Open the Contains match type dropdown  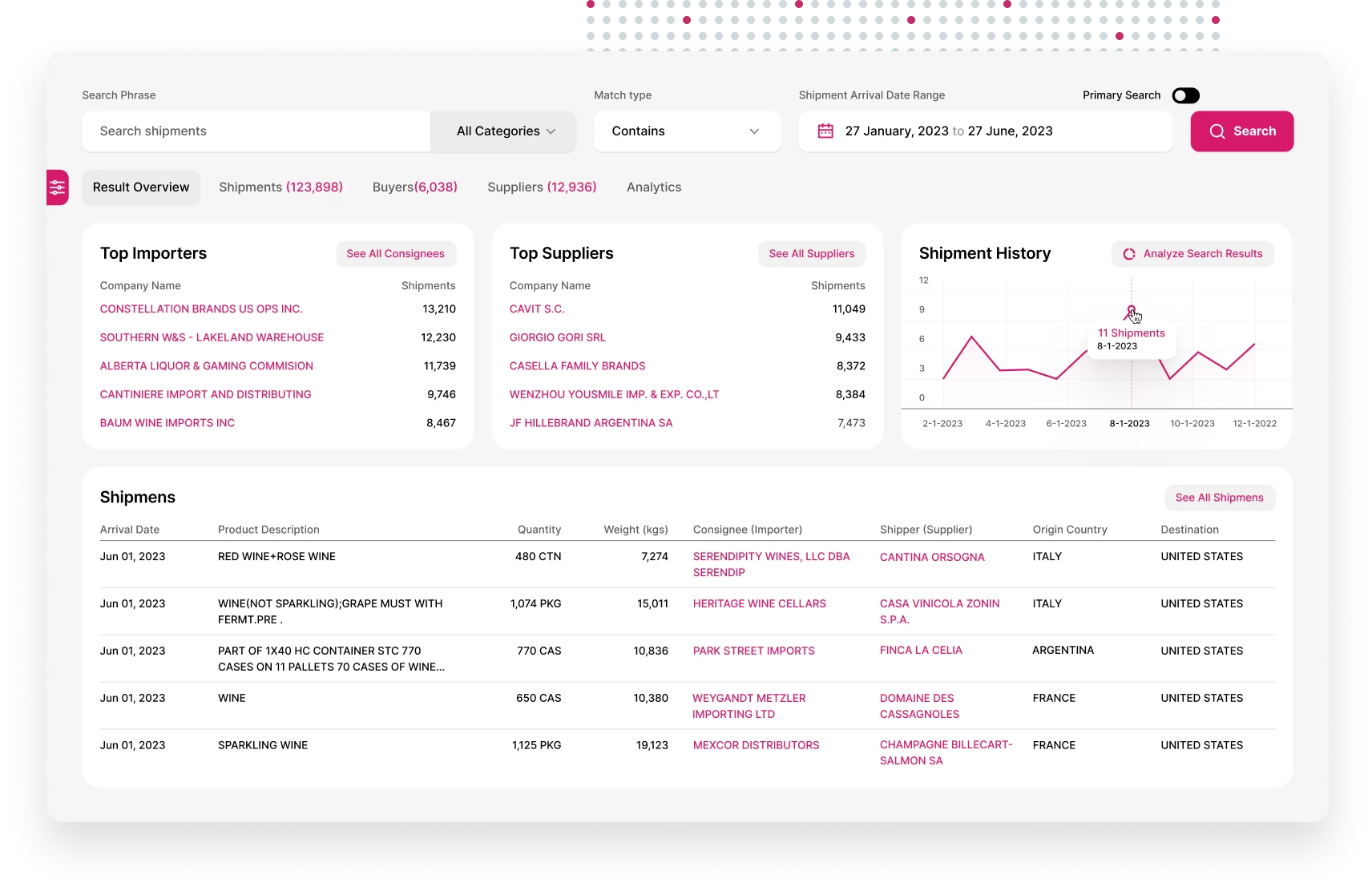(x=687, y=131)
